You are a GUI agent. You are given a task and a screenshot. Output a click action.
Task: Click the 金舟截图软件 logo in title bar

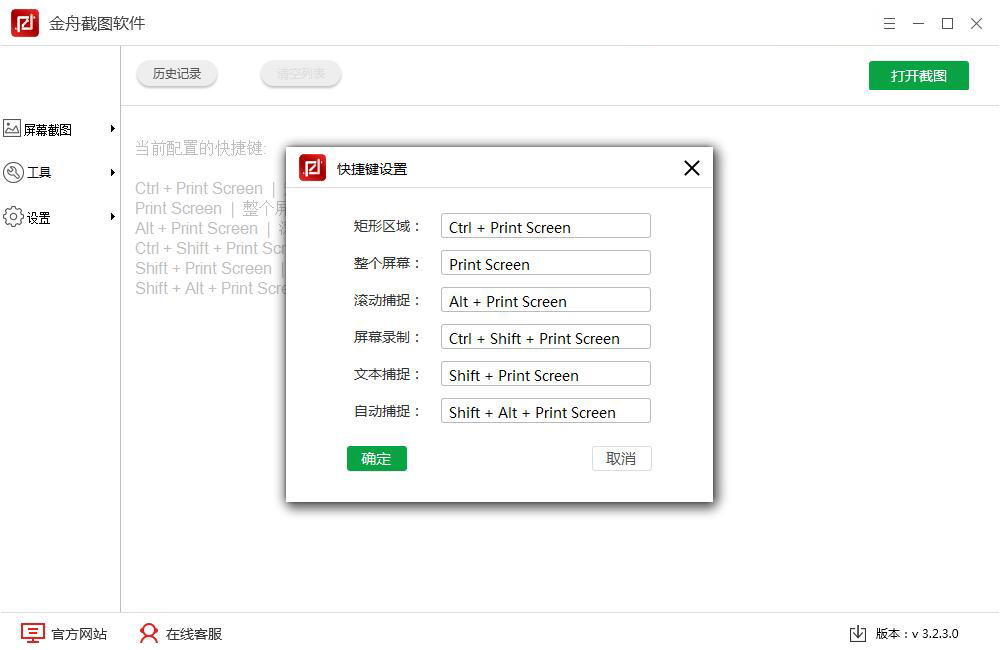click(24, 23)
